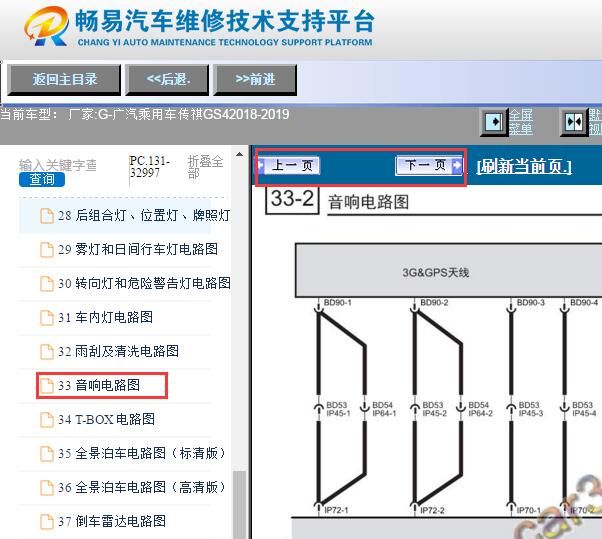Click the IP72-1 connector label
This screenshot has height=539, width=602.
(336, 510)
